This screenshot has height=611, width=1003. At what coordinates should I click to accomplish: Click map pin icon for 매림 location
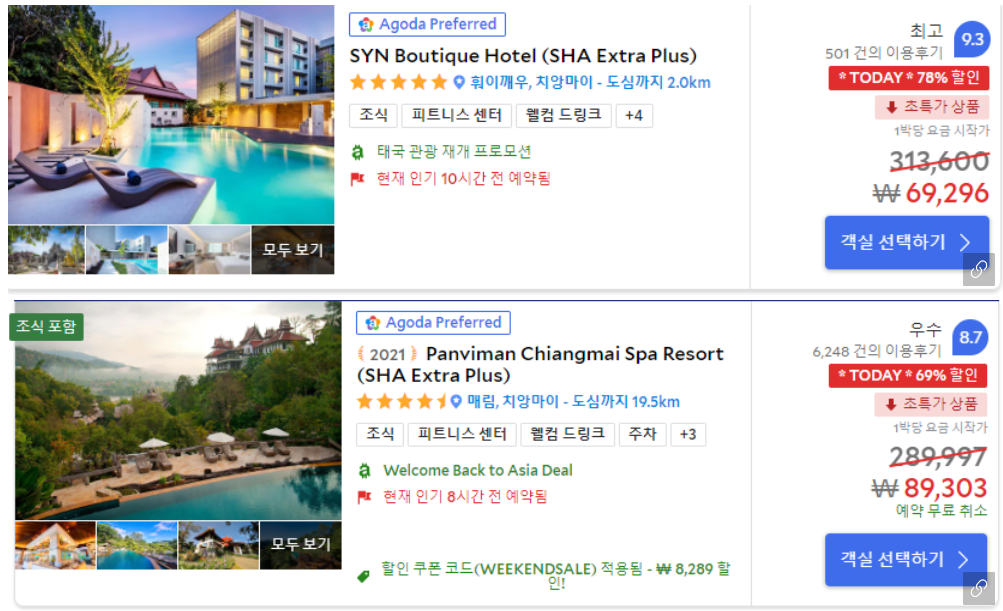(456, 402)
